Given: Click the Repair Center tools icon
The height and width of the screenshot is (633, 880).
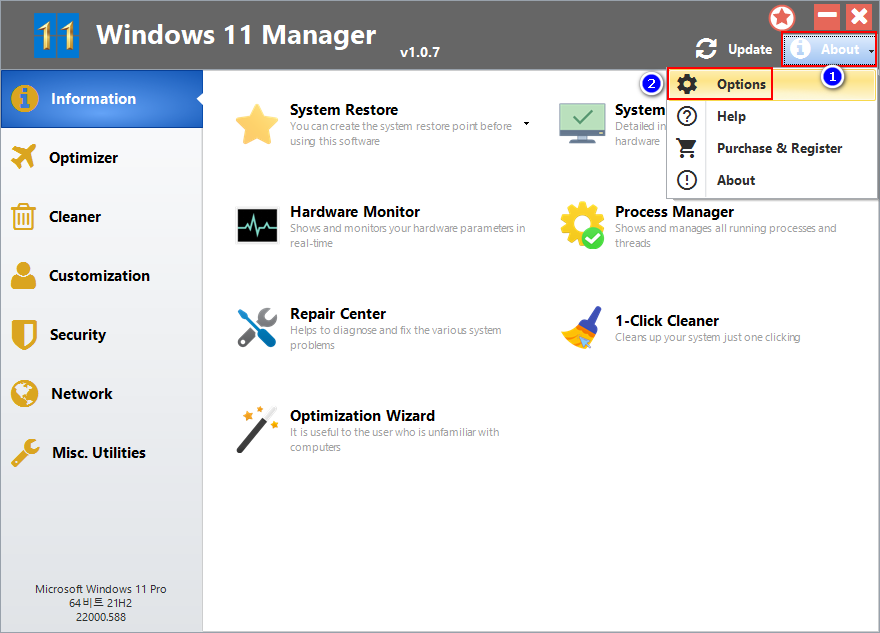Looking at the screenshot, I should (257, 328).
